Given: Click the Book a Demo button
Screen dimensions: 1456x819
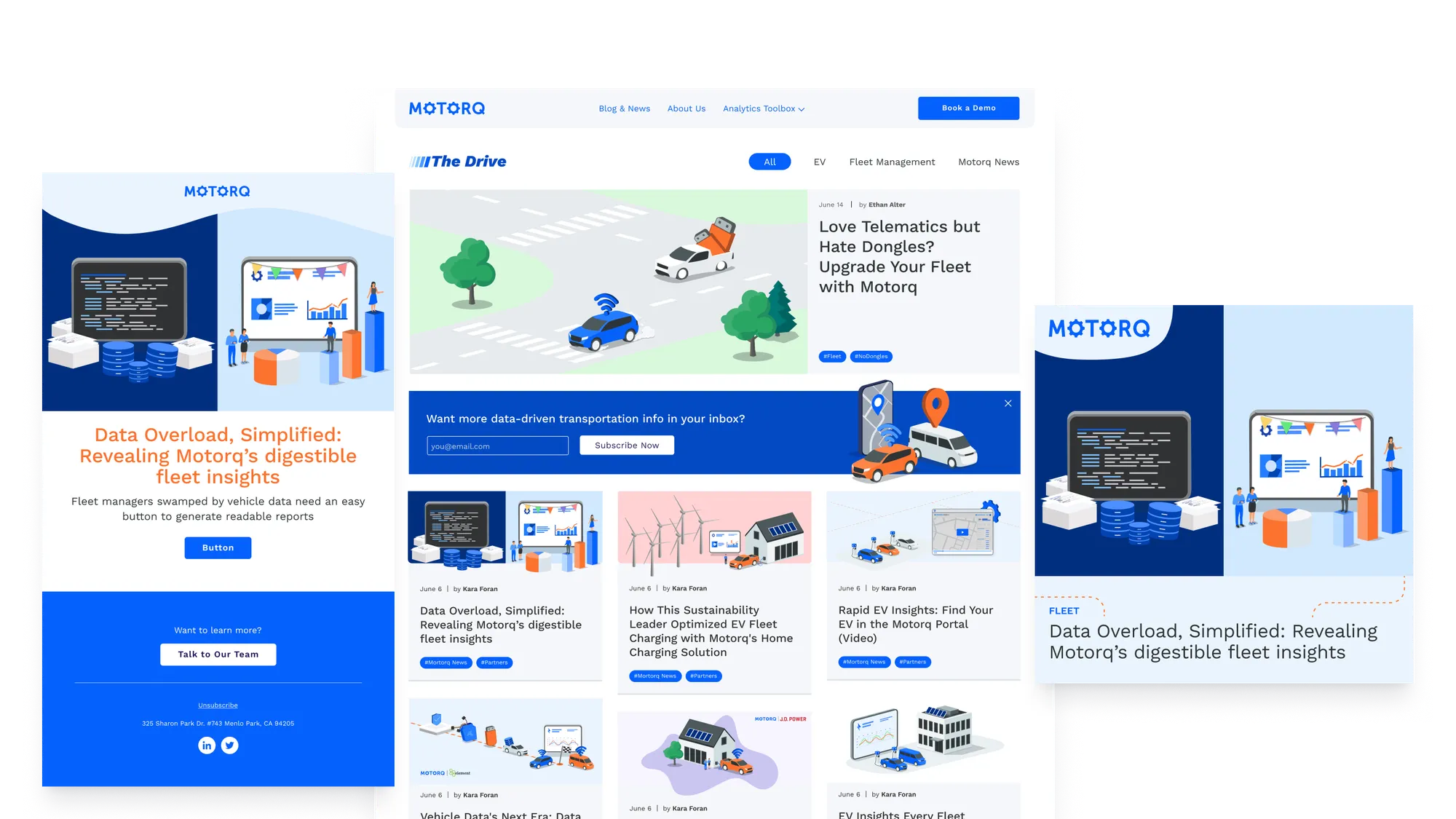Looking at the screenshot, I should click(968, 108).
